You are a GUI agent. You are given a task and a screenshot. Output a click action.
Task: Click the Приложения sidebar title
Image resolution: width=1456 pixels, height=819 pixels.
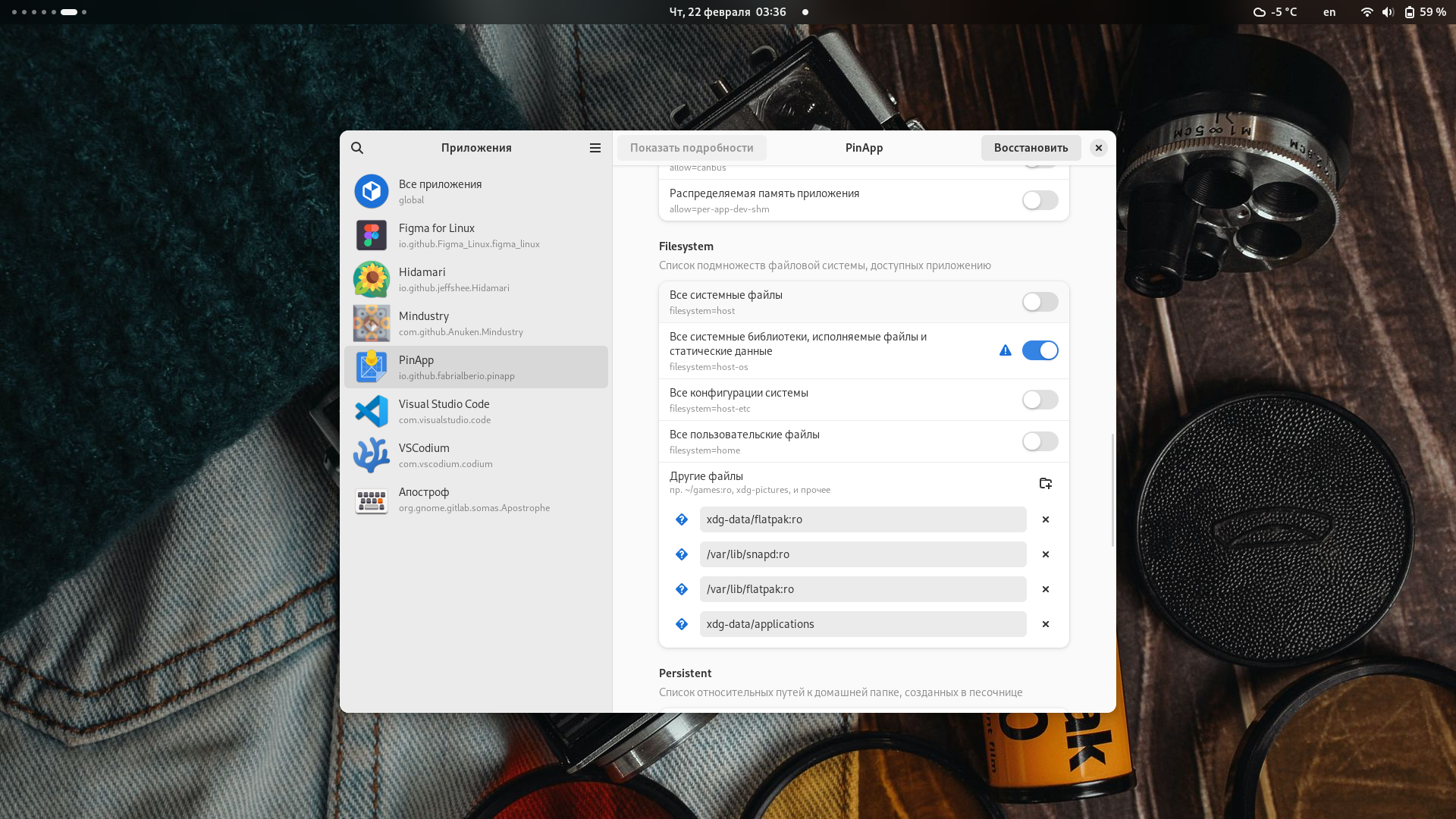(476, 148)
